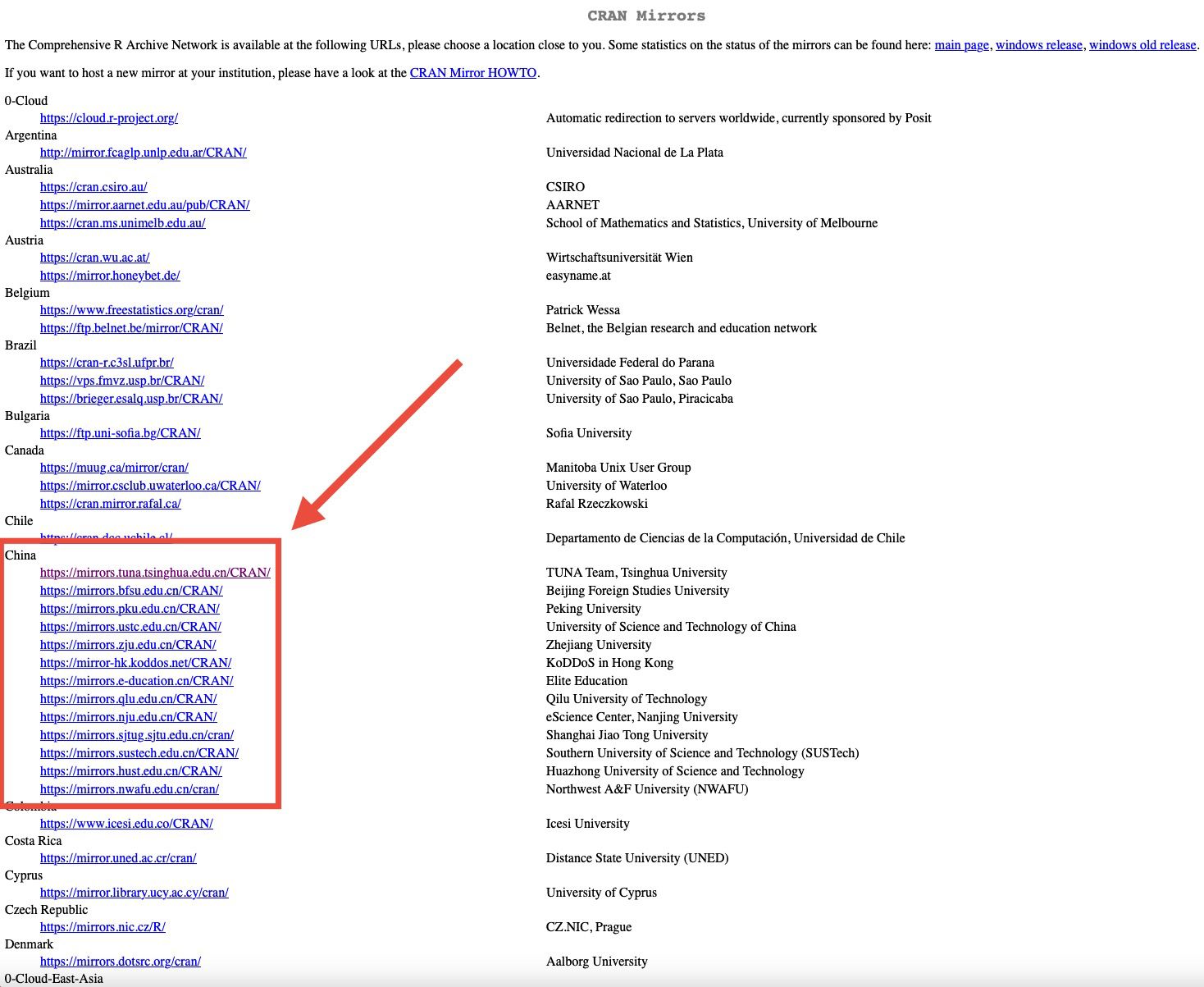Open the ftp.uni-sofia.bg Bulgaria mirror
Screen dimensions: 1204x987
pyautogui.click(x=121, y=433)
